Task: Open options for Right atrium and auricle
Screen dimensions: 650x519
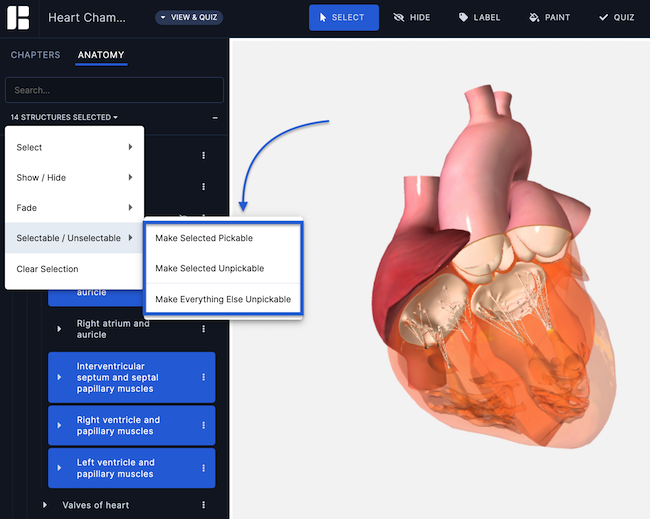Action: tap(204, 329)
